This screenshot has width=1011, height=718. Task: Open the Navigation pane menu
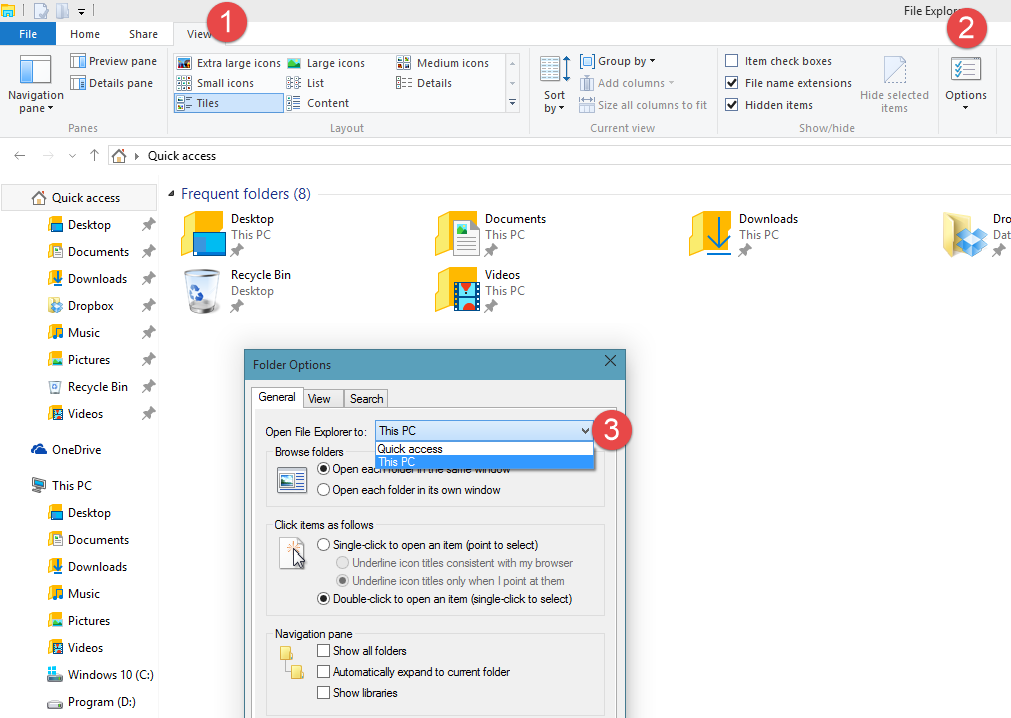pyautogui.click(x=35, y=84)
